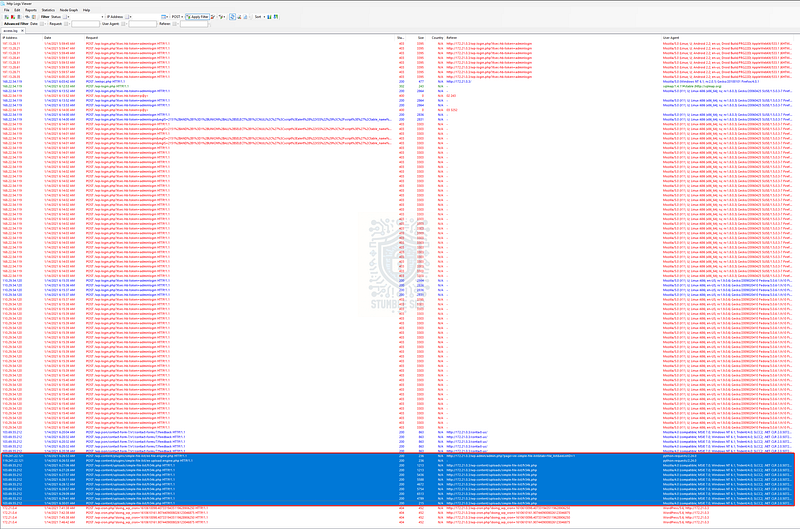Open the IP Address filter combo box
800x529 pixels.
tap(144, 17)
